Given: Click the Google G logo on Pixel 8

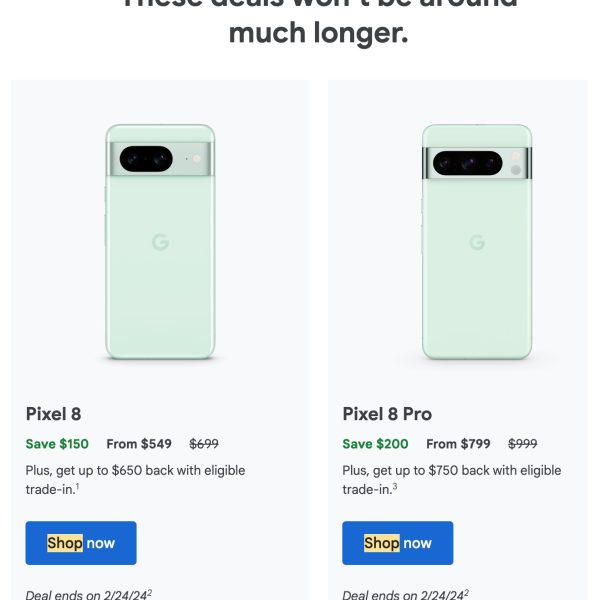Looking at the screenshot, I should tap(160, 242).
